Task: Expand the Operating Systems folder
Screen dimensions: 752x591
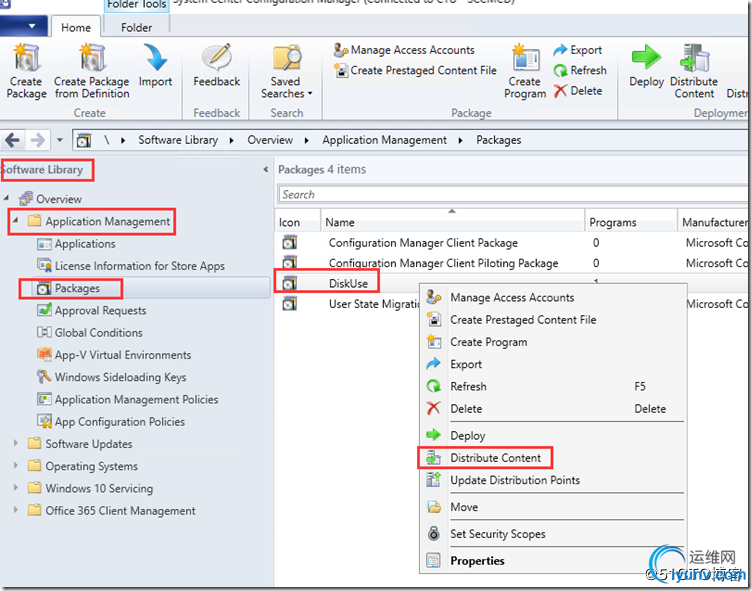Action: pyautogui.click(x=15, y=465)
